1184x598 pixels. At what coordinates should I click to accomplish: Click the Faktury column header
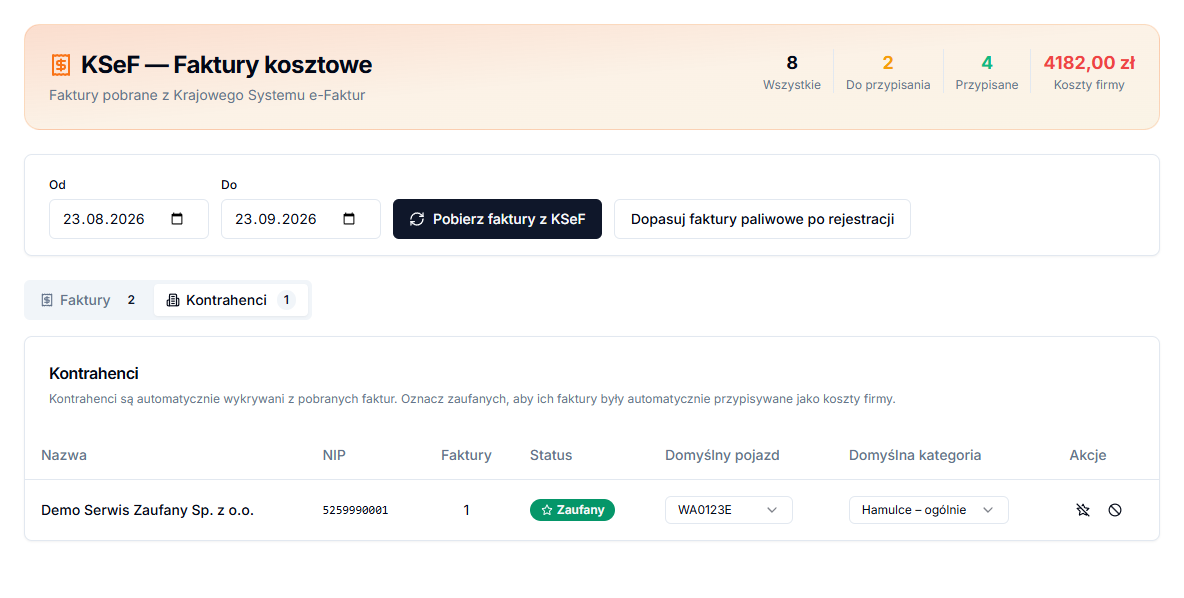point(466,455)
